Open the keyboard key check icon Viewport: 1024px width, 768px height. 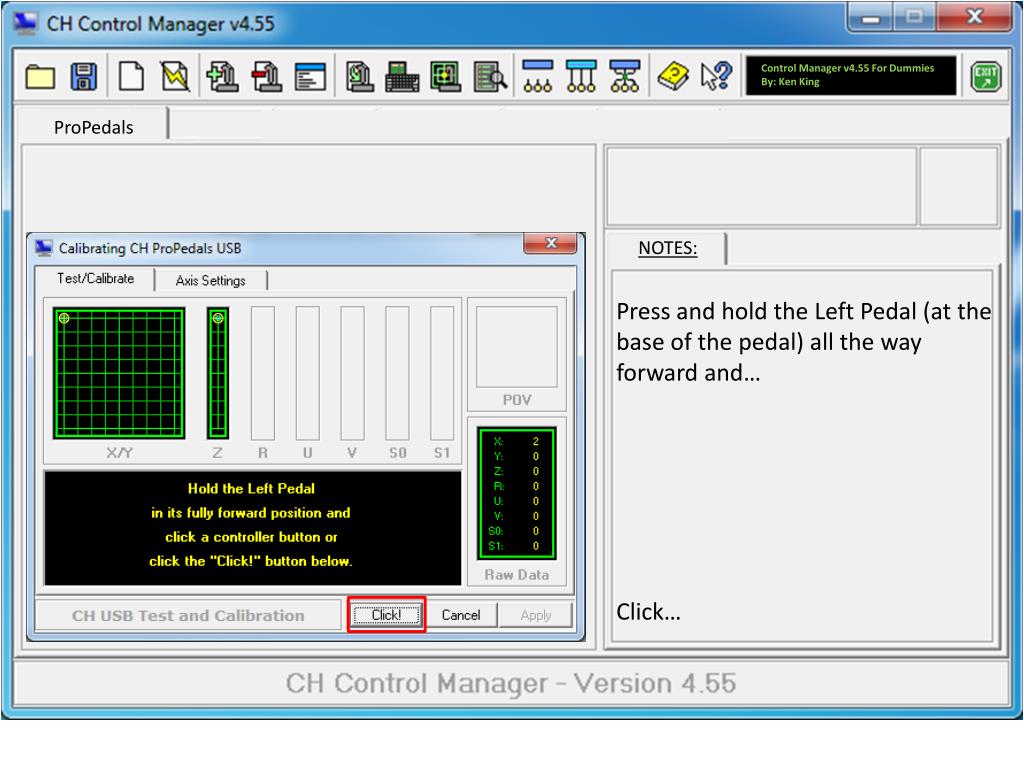[x=402, y=76]
